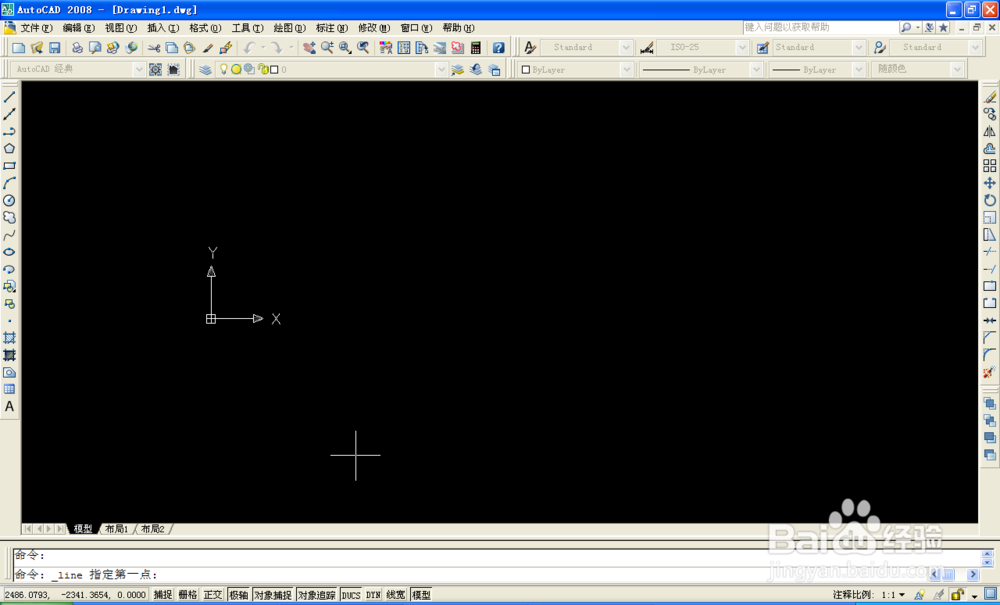Click the Array modify tool
Image resolution: width=1000 pixels, height=605 pixels.
[x=989, y=166]
